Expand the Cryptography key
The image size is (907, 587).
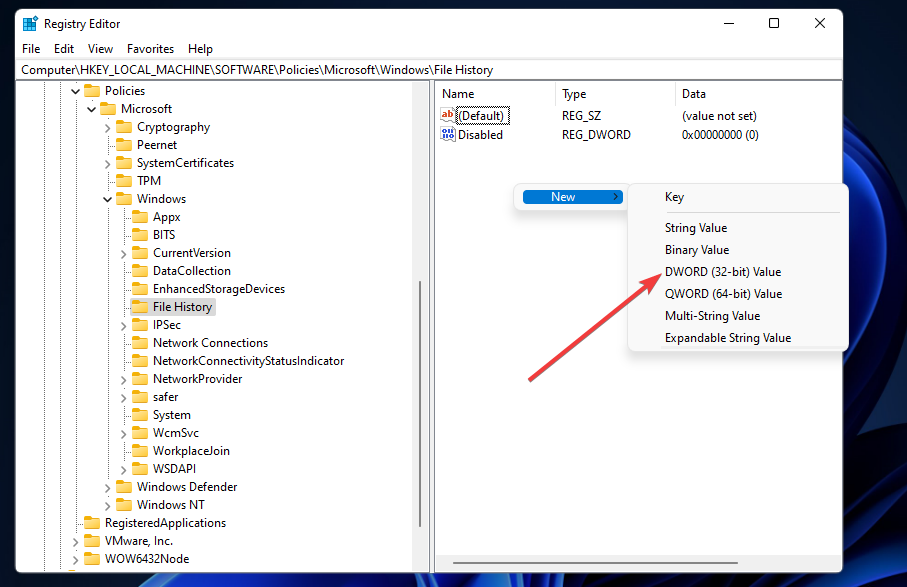[108, 128]
